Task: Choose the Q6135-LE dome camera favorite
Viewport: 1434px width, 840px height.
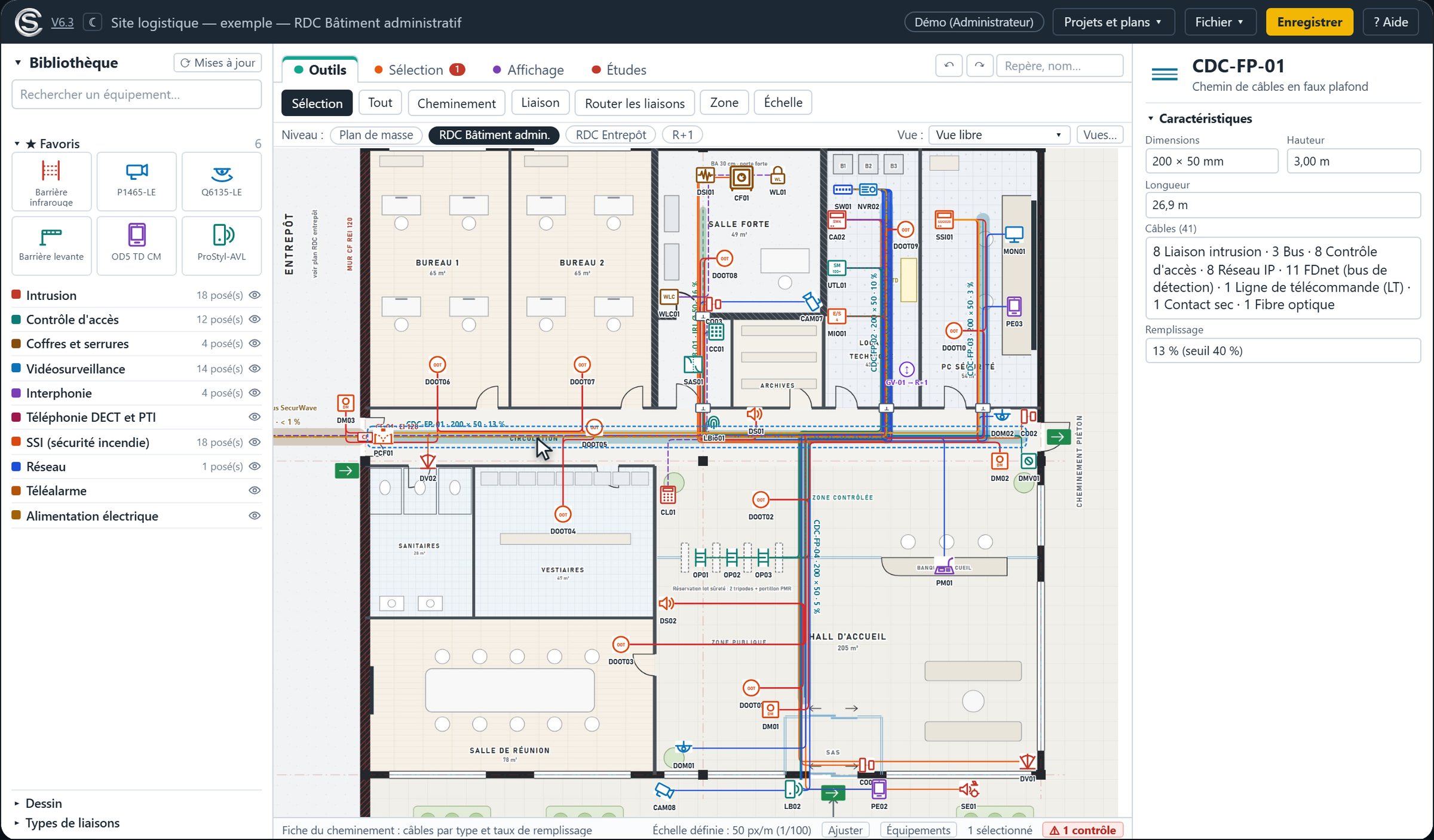Action: tap(222, 181)
